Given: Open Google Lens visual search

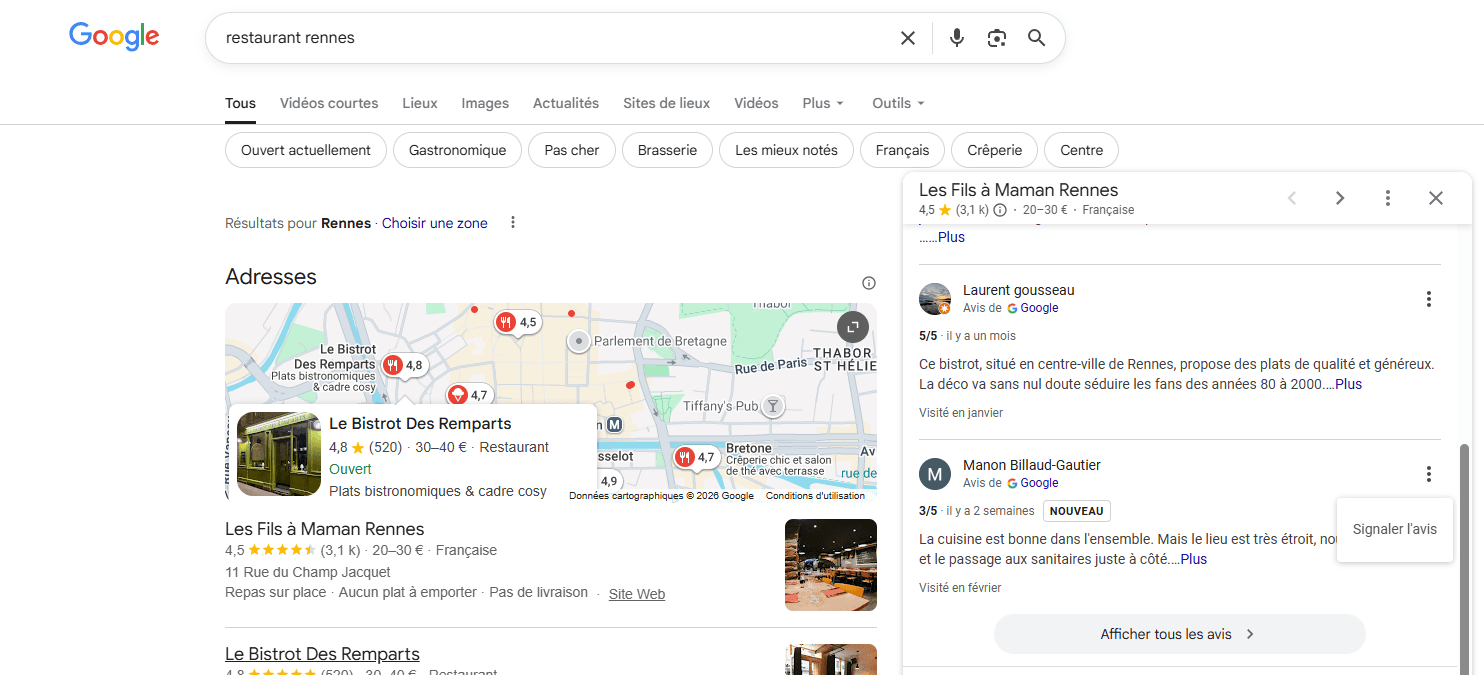Looking at the screenshot, I should point(996,37).
